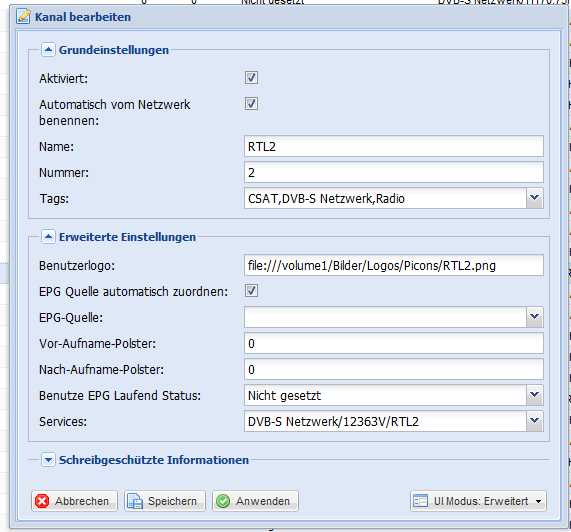Click the Benutze EPG Laufend Status label

120,395
